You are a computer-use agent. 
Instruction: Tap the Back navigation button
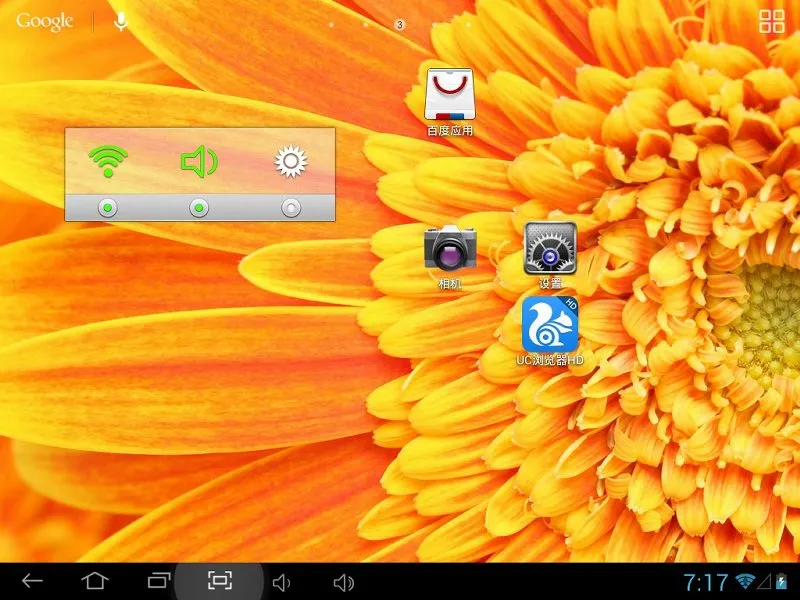(x=32, y=581)
